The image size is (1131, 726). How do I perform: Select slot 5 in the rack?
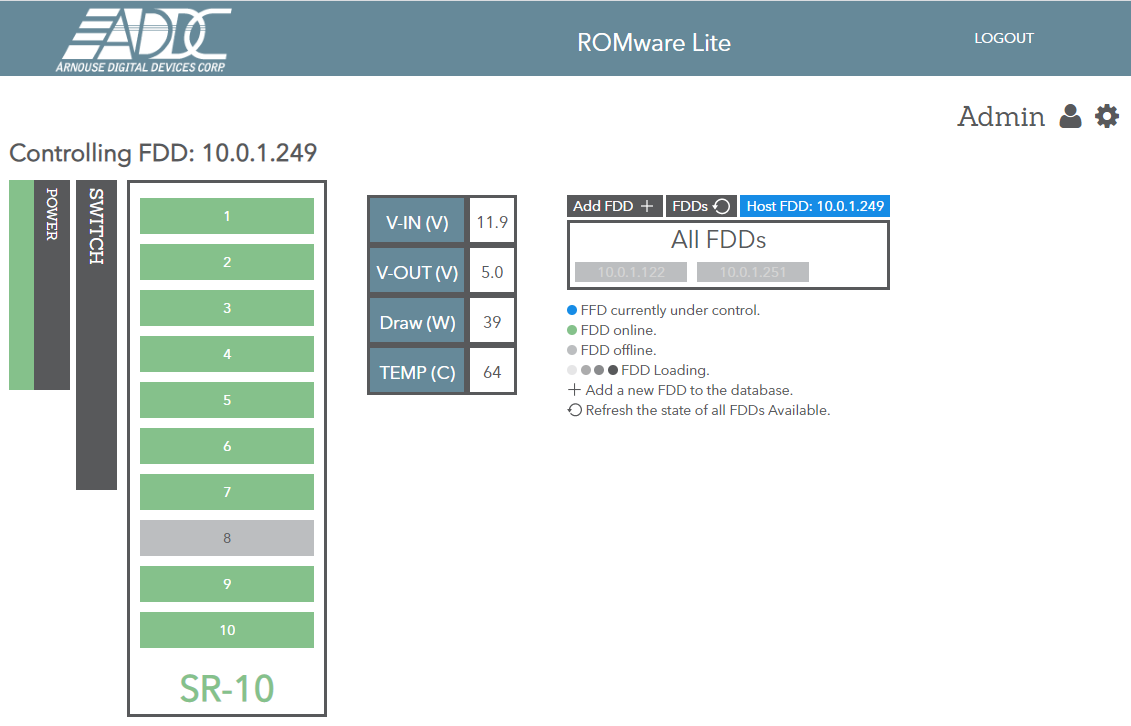coord(226,400)
